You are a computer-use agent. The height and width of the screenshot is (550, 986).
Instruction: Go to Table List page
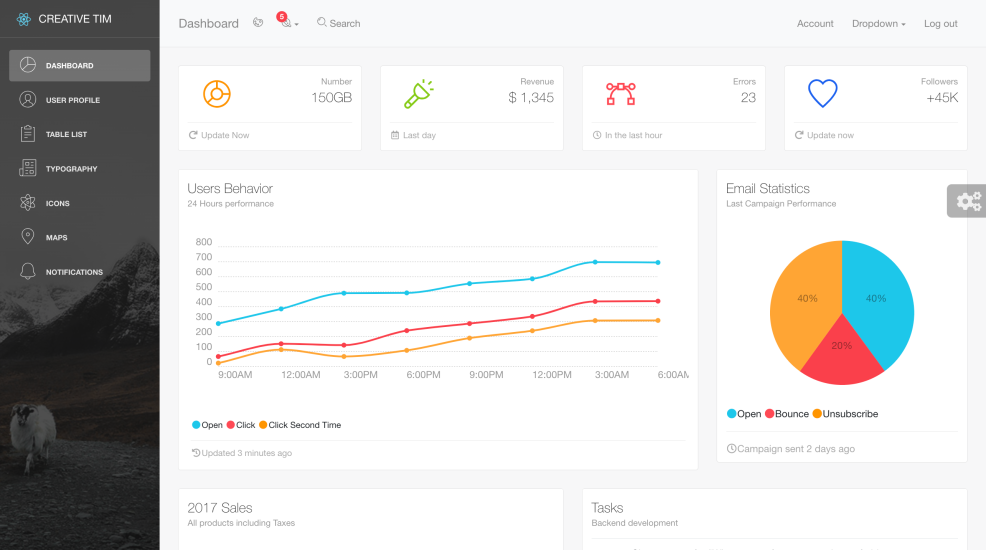[x=66, y=134]
